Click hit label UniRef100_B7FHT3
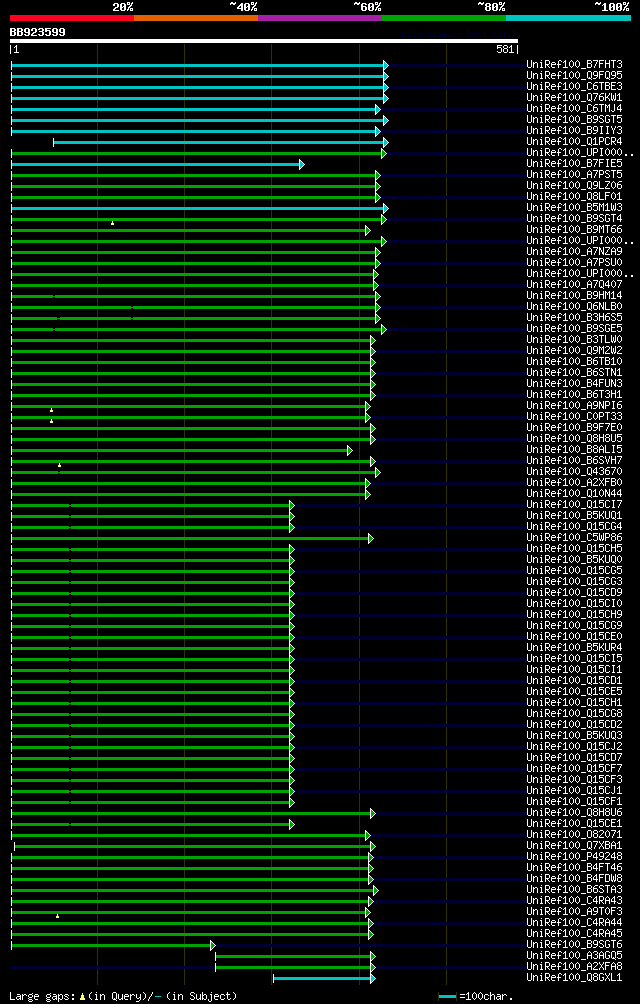640x1004 pixels. tap(574, 65)
